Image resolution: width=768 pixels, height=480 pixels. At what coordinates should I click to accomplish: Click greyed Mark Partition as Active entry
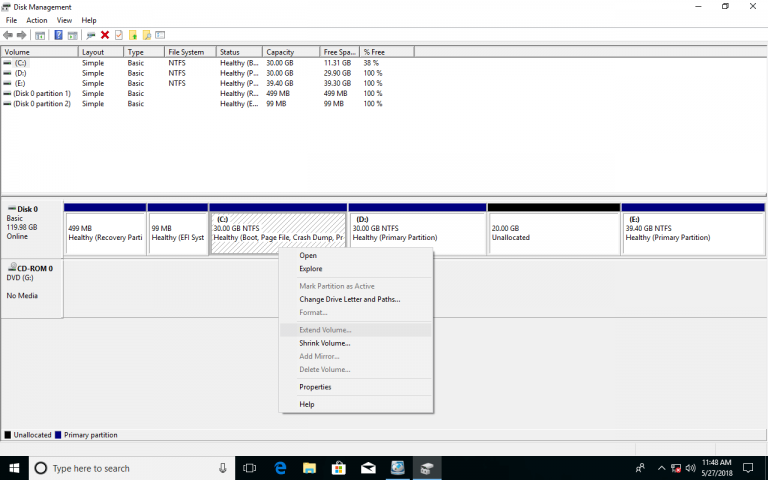(356, 286)
